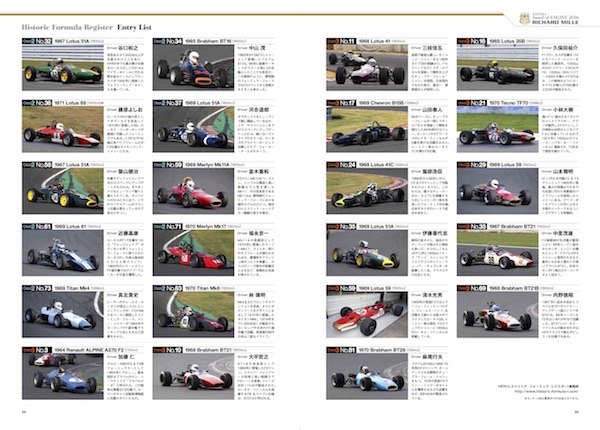600x430 pixels.
Task: Click the Class 3 green Lotus 51A photo
Action: 367,253
